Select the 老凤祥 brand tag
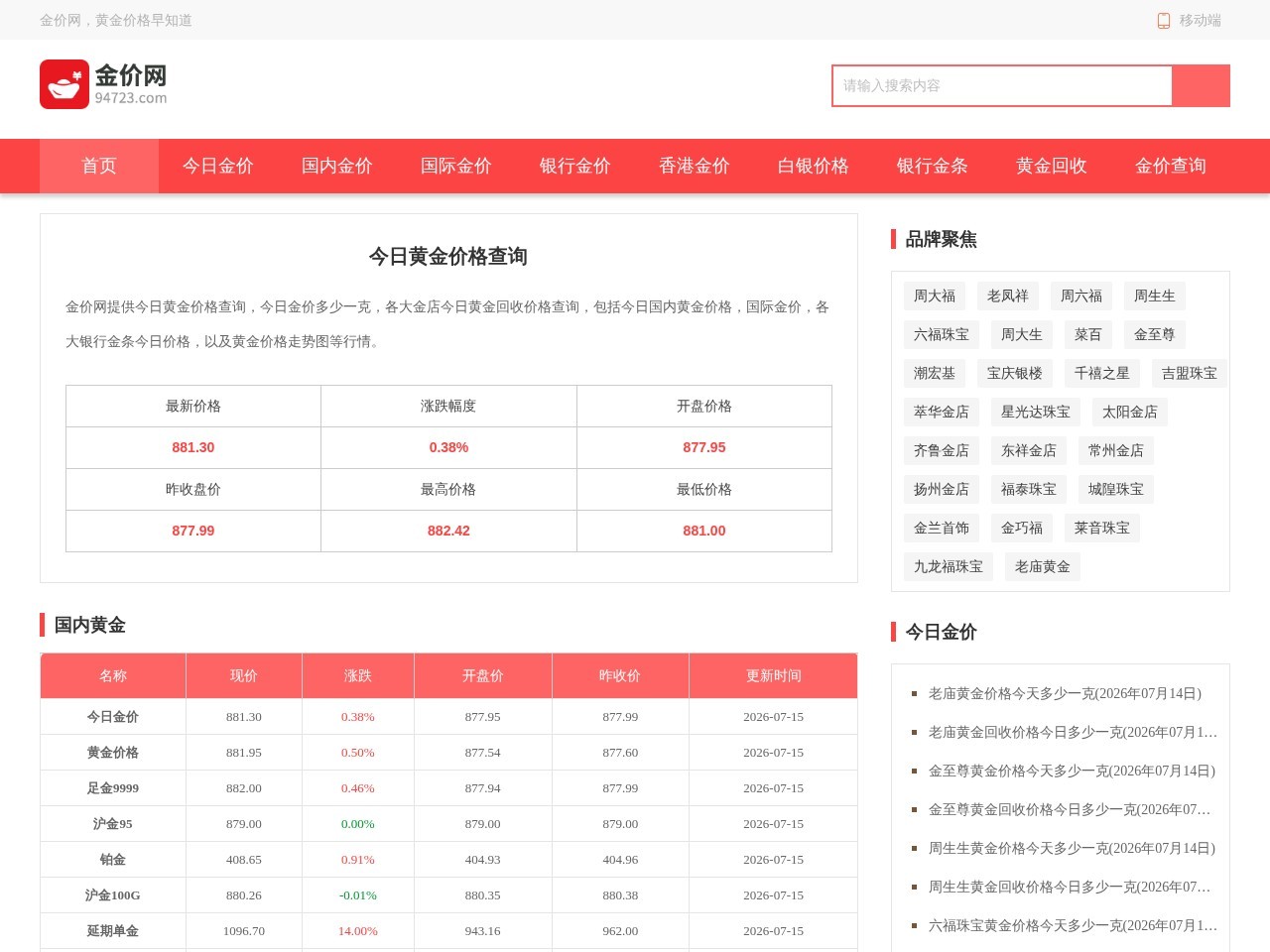This screenshot has width=1270, height=952. point(1008,296)
